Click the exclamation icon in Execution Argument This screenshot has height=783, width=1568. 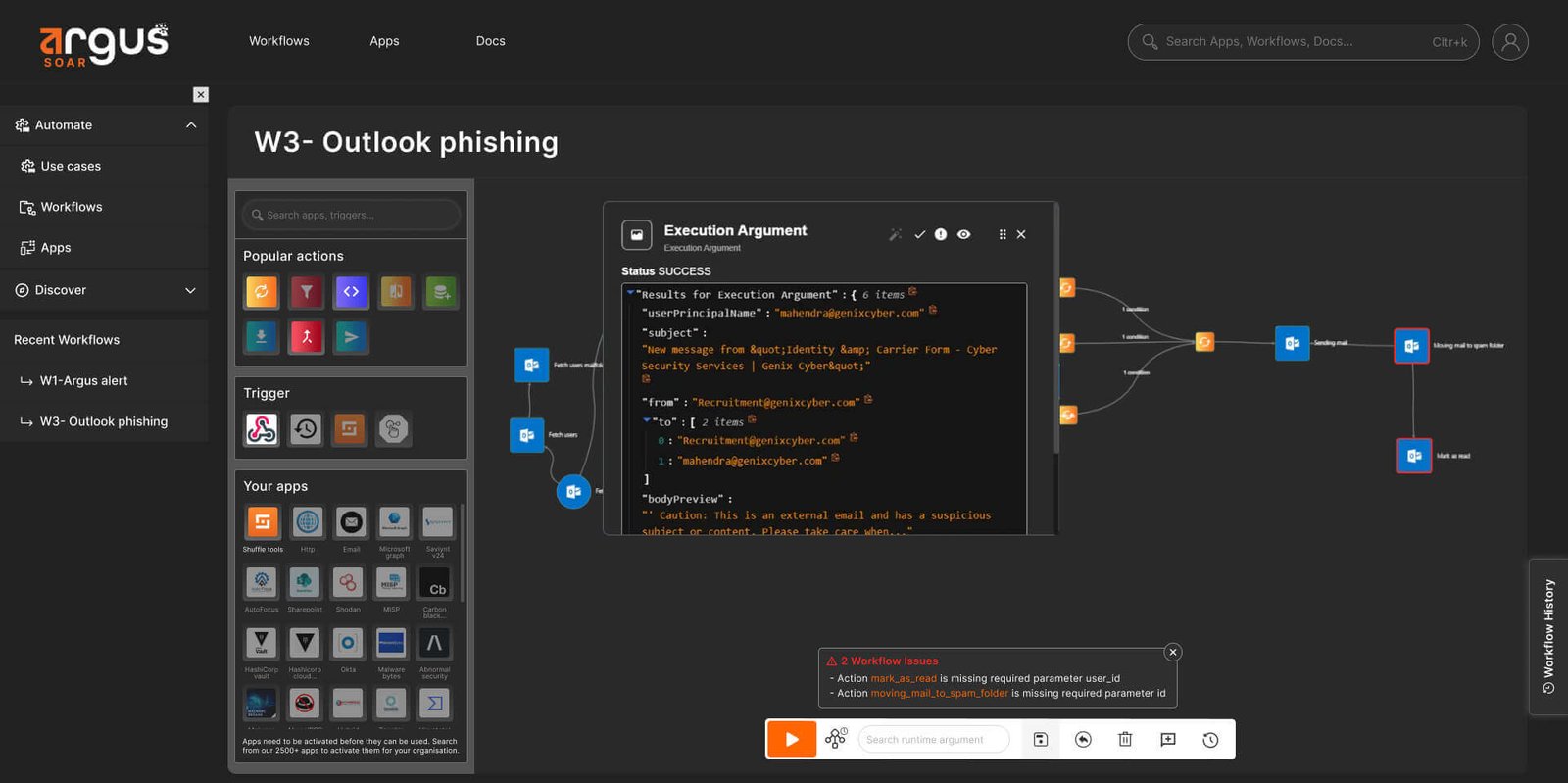tap(941, 235)
